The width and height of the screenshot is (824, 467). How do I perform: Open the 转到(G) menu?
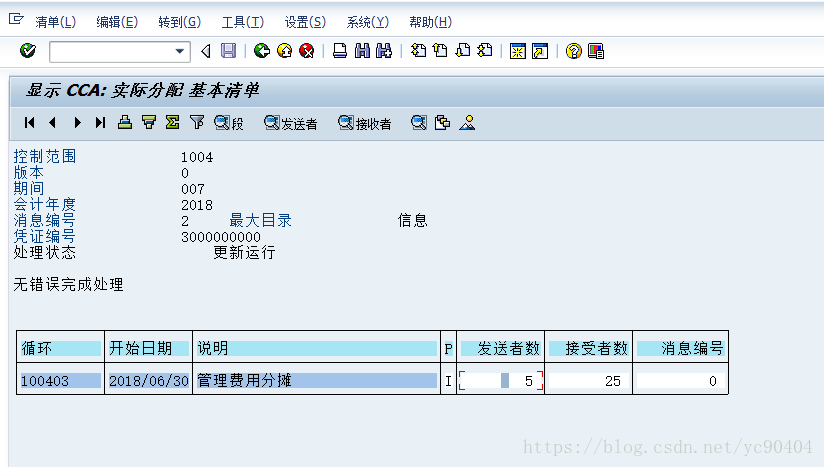pos(179,22)
